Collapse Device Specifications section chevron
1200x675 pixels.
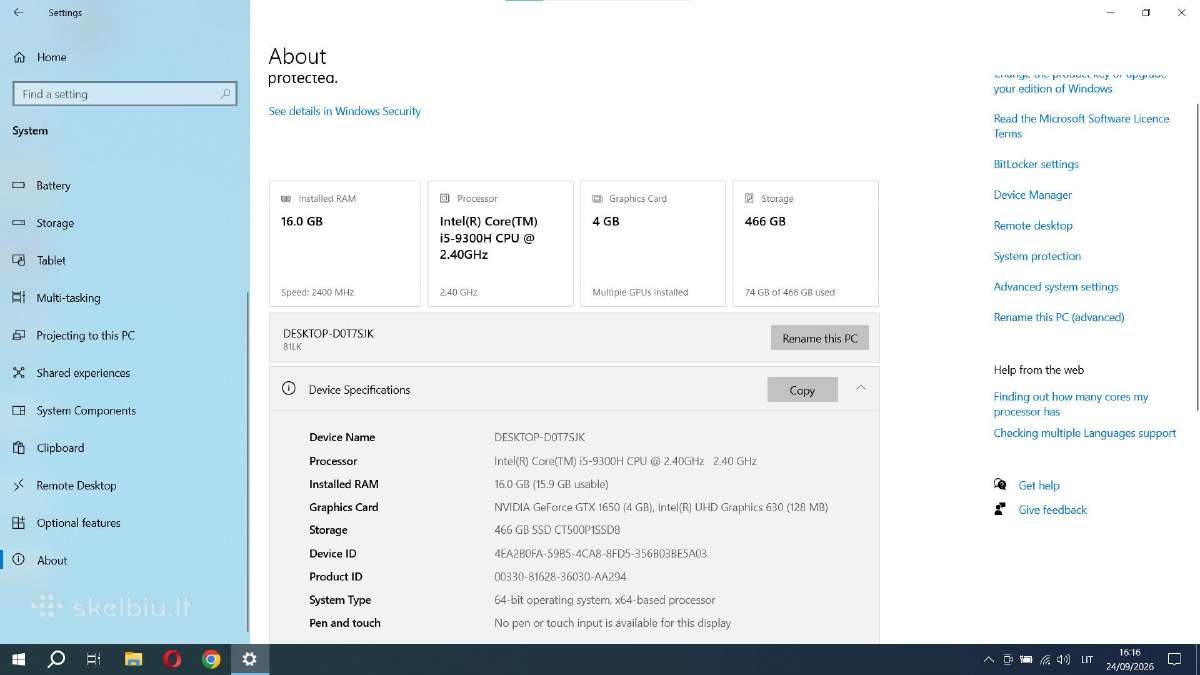click(861, 388)
